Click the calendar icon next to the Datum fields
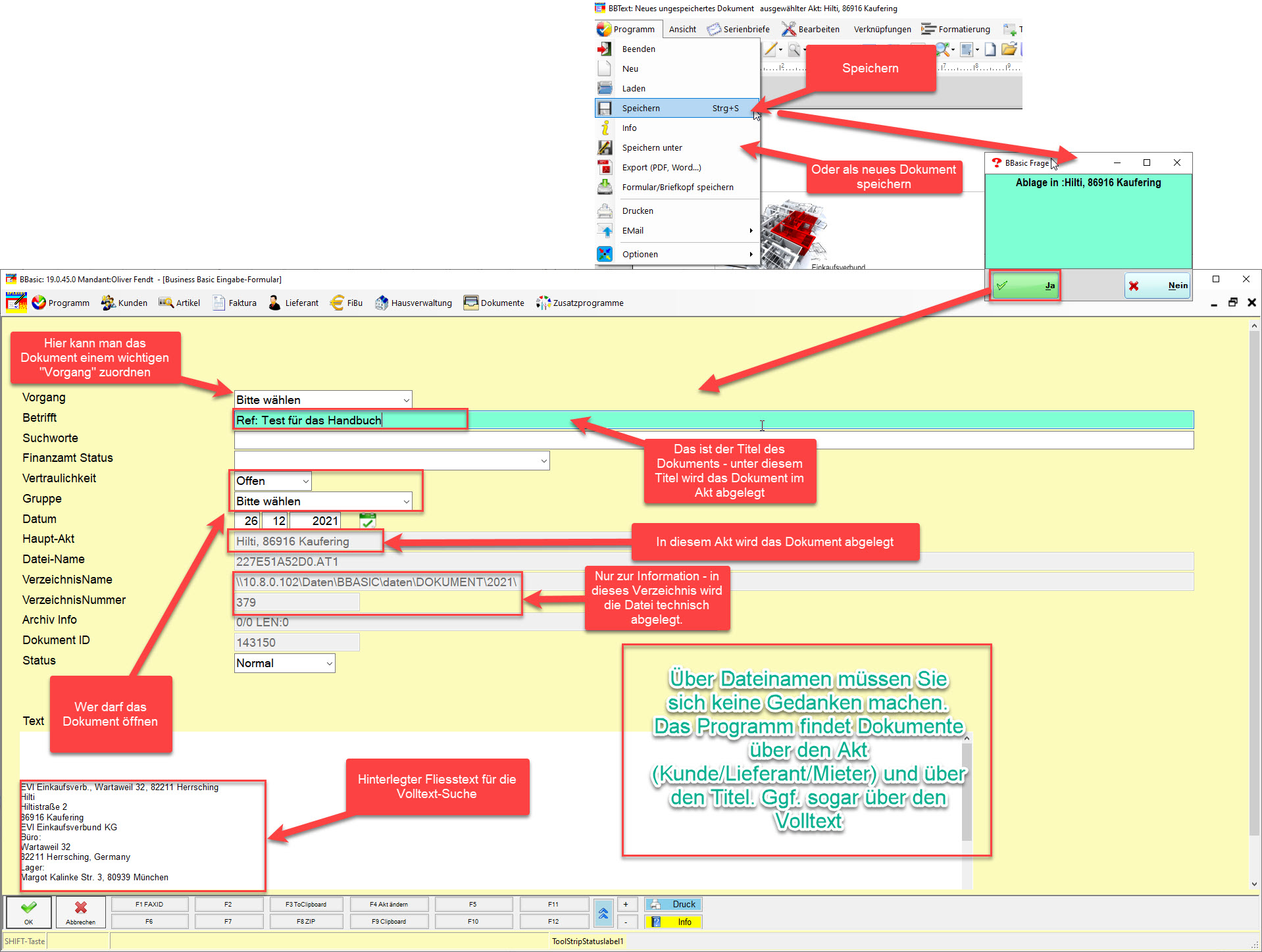This screenshot has width=1262, height=952. pos(368,521)
